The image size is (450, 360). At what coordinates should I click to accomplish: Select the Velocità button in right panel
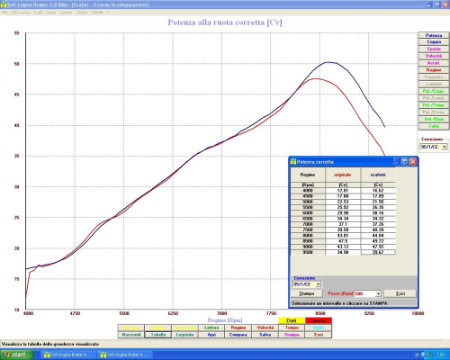click(433, 56)
